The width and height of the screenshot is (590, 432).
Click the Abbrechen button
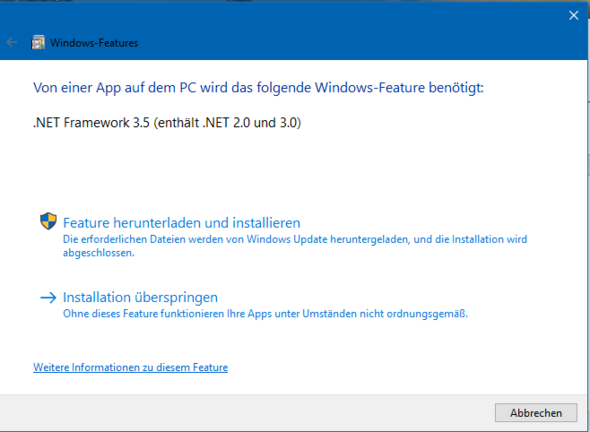pyautogui.click(x=536, y=413)
